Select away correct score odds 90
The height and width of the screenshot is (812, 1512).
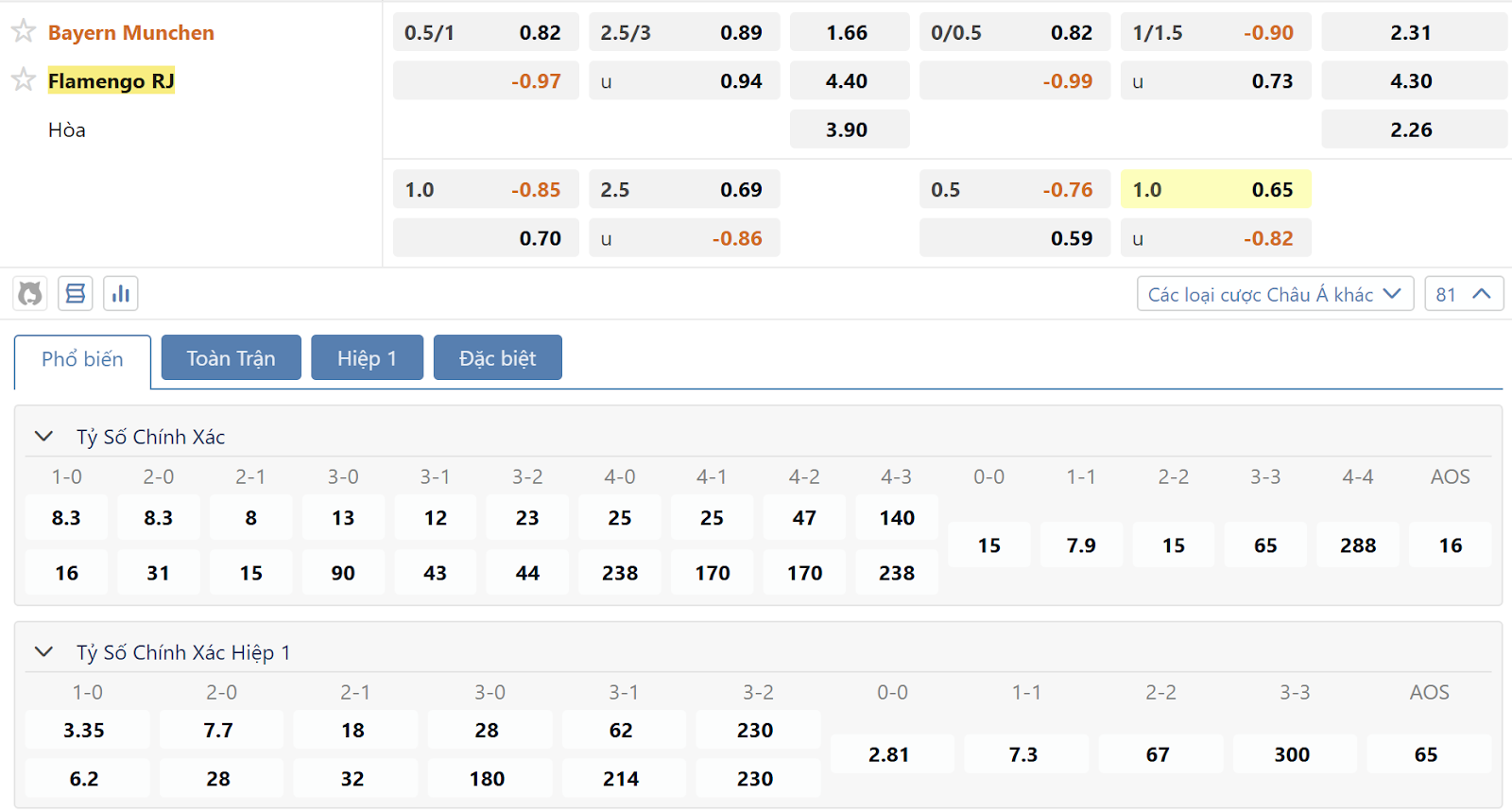343,573
